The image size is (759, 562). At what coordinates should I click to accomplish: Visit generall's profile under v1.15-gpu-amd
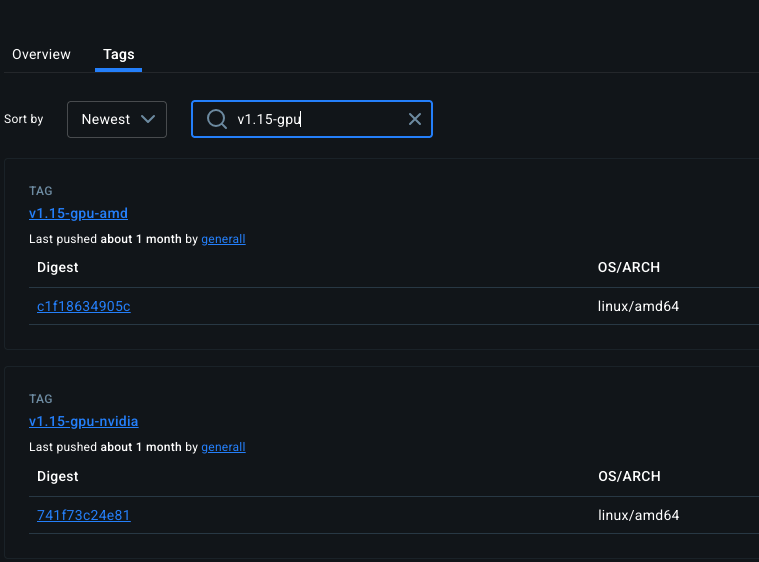pos(223,239)
